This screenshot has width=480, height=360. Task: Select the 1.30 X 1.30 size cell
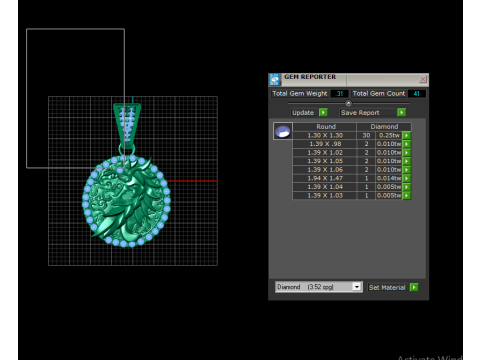pos(325,135)
